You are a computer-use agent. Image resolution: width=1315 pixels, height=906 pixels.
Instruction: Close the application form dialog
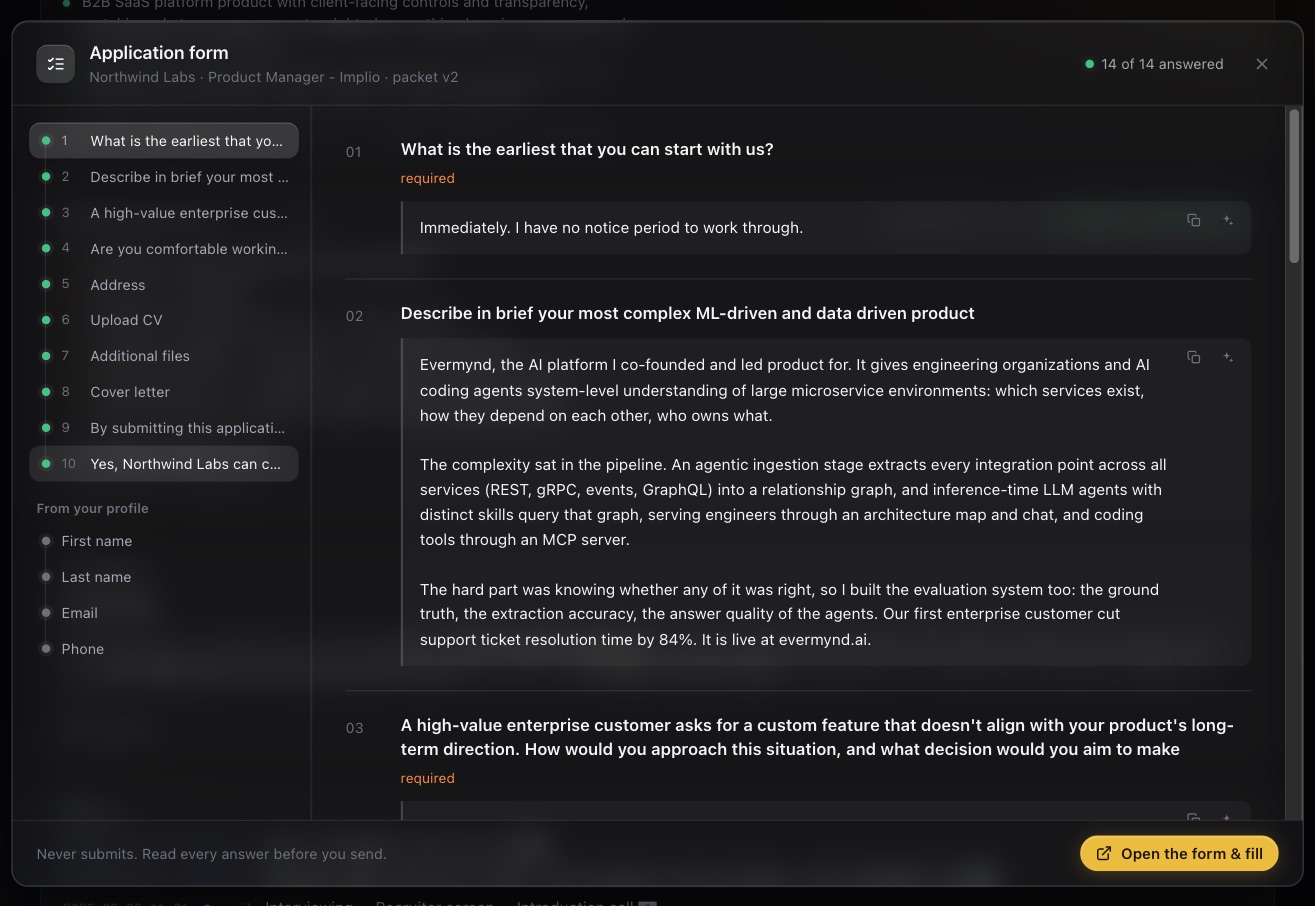click(x=1262, y=64)
